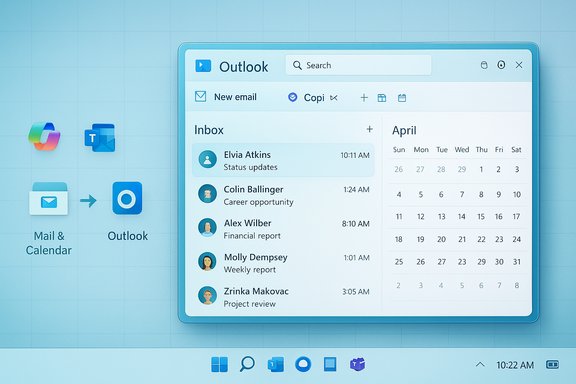Open Elvia Atkins Status updates email
Viewport: 576px width, 384px height.
pos(283,160)
